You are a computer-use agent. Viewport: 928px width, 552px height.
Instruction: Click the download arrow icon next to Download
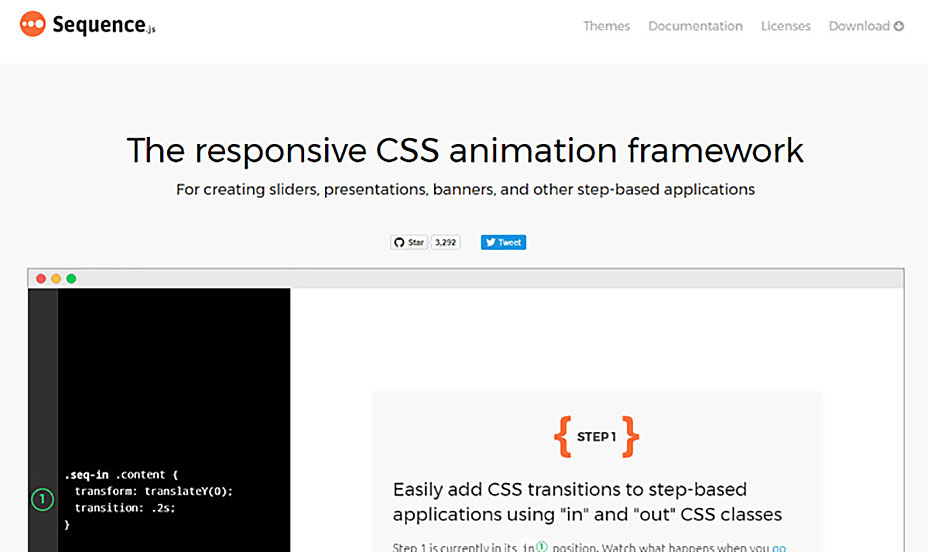(x=898, y=26)
